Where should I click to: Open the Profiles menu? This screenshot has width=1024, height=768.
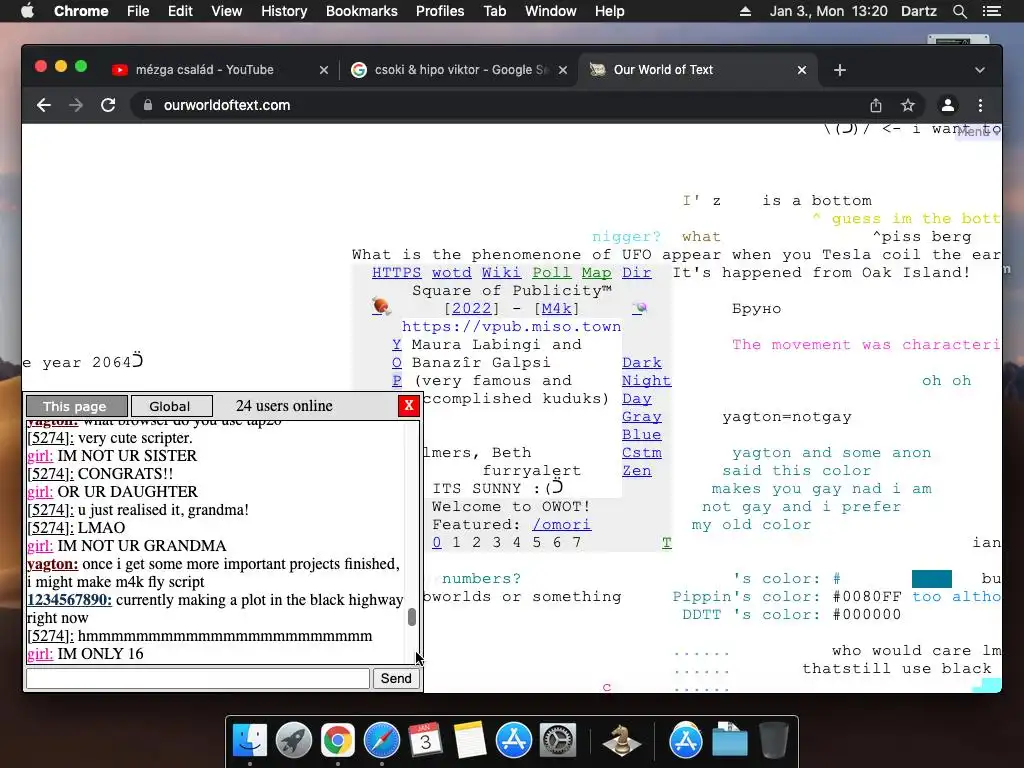(x=440, y=11)
